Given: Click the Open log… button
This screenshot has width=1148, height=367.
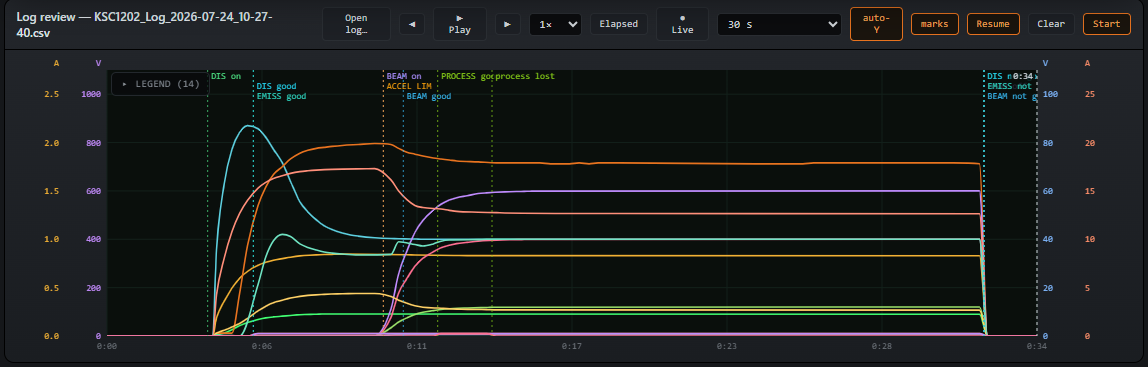Looking at the screenshot, I should pyautogui.click(x=357, y=24).
